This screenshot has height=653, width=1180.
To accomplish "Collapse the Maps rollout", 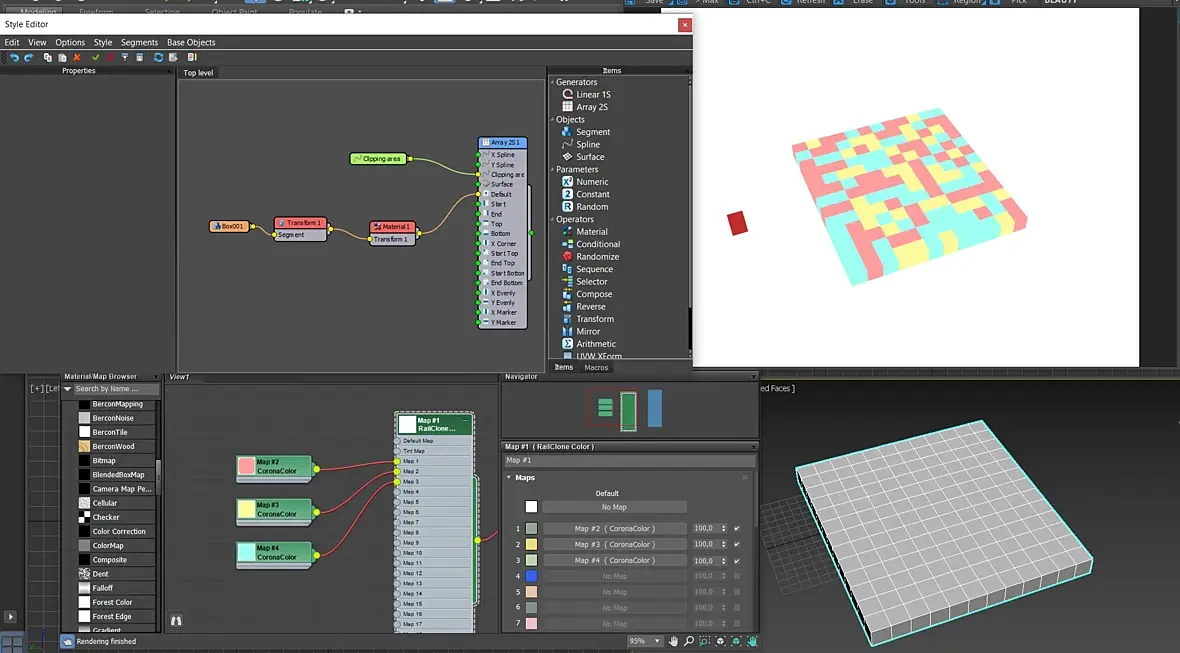I will tap(510, 478).
